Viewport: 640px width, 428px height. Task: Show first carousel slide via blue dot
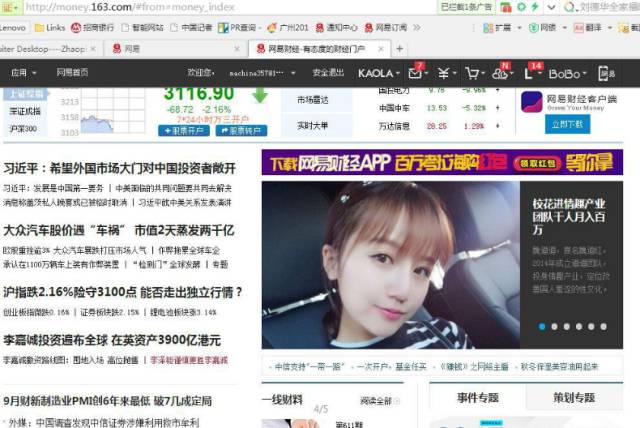542,326
